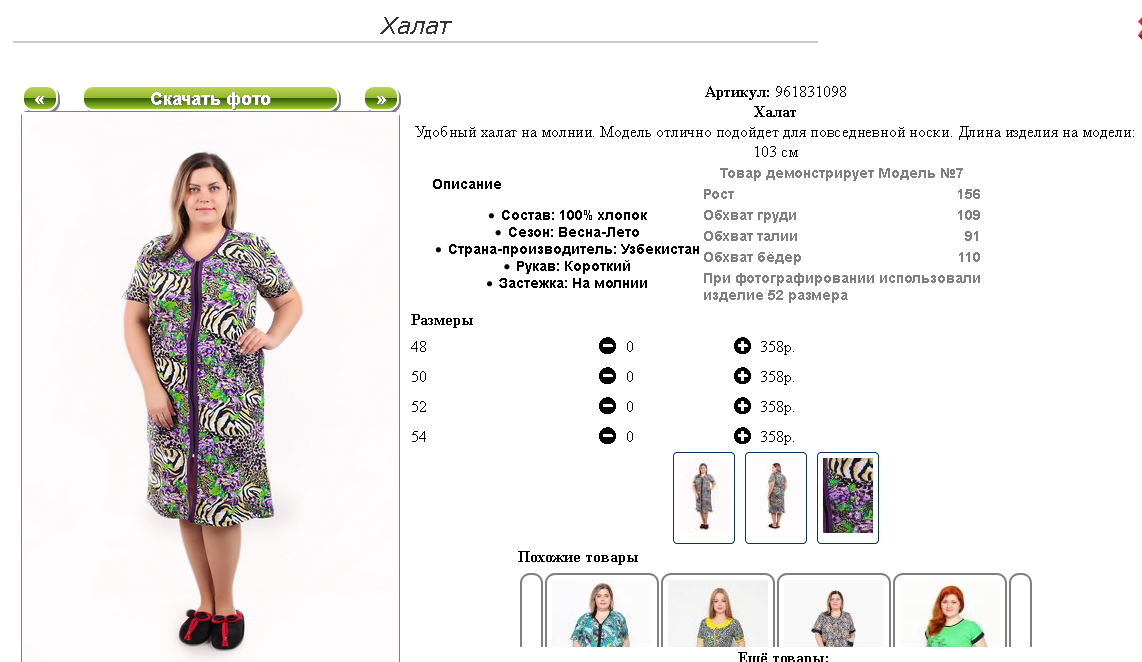This screenshot has height=662, width=1142.
Task: Open the back view thumbnail of the robe
Action: point(776,497)
